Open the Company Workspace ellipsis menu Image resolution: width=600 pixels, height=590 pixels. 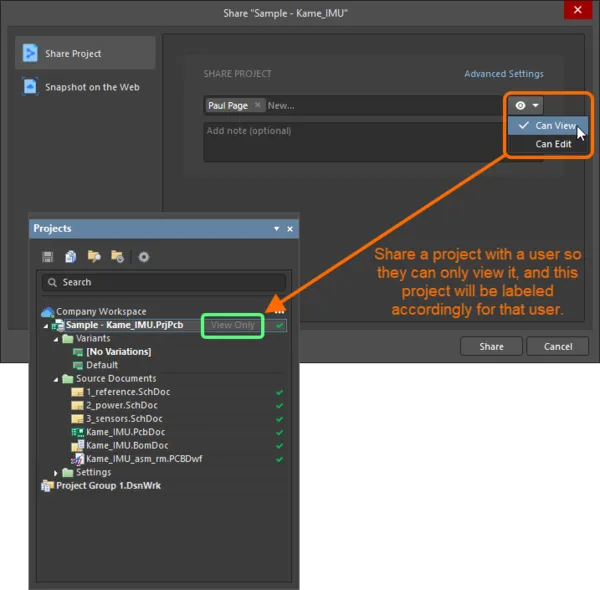tap(280, 312)
